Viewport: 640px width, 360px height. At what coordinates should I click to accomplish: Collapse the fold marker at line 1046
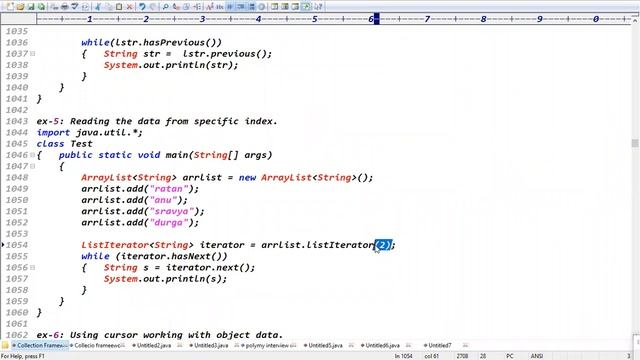click(x=33, y=155)
